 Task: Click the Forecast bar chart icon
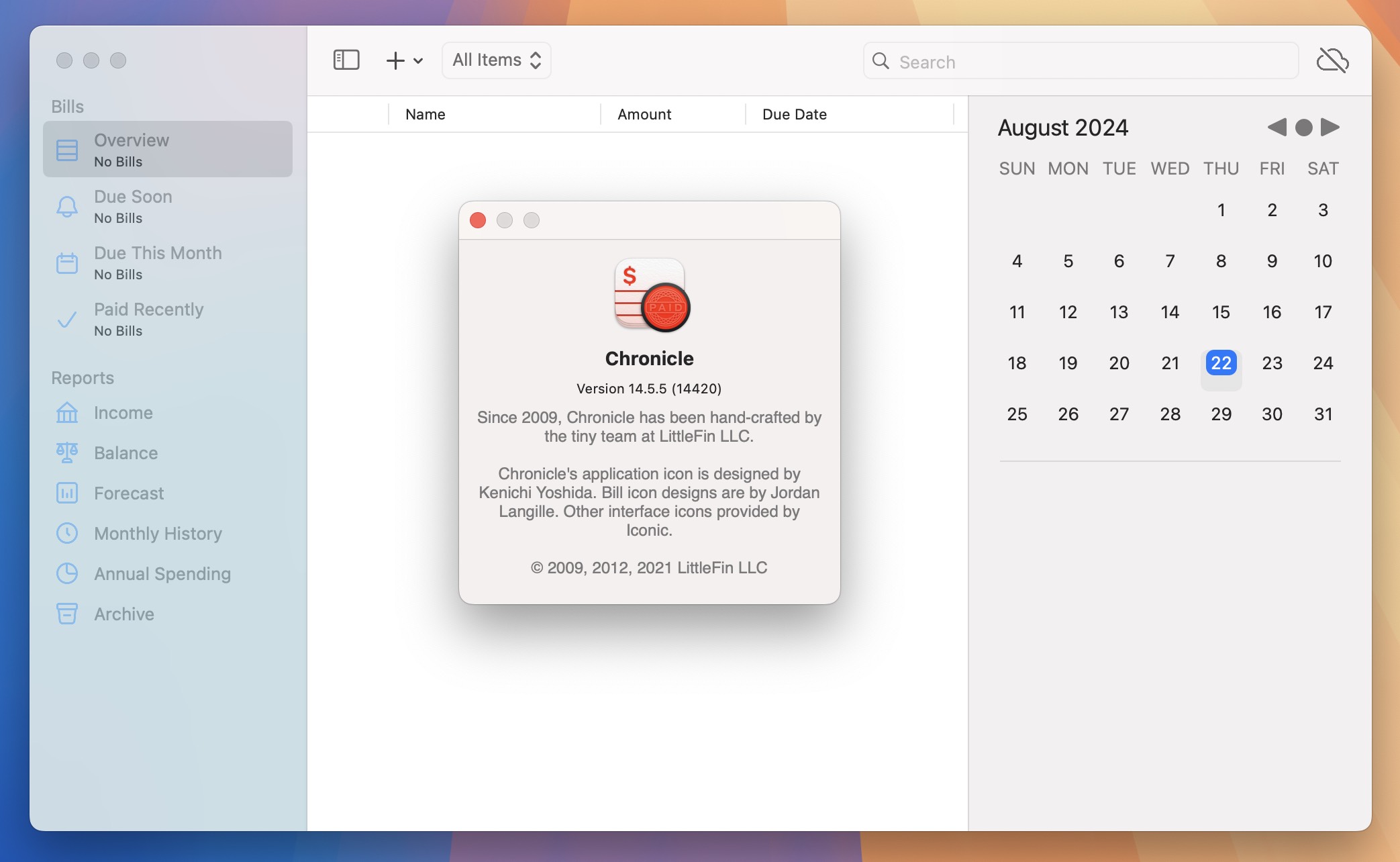coord(67,493)
